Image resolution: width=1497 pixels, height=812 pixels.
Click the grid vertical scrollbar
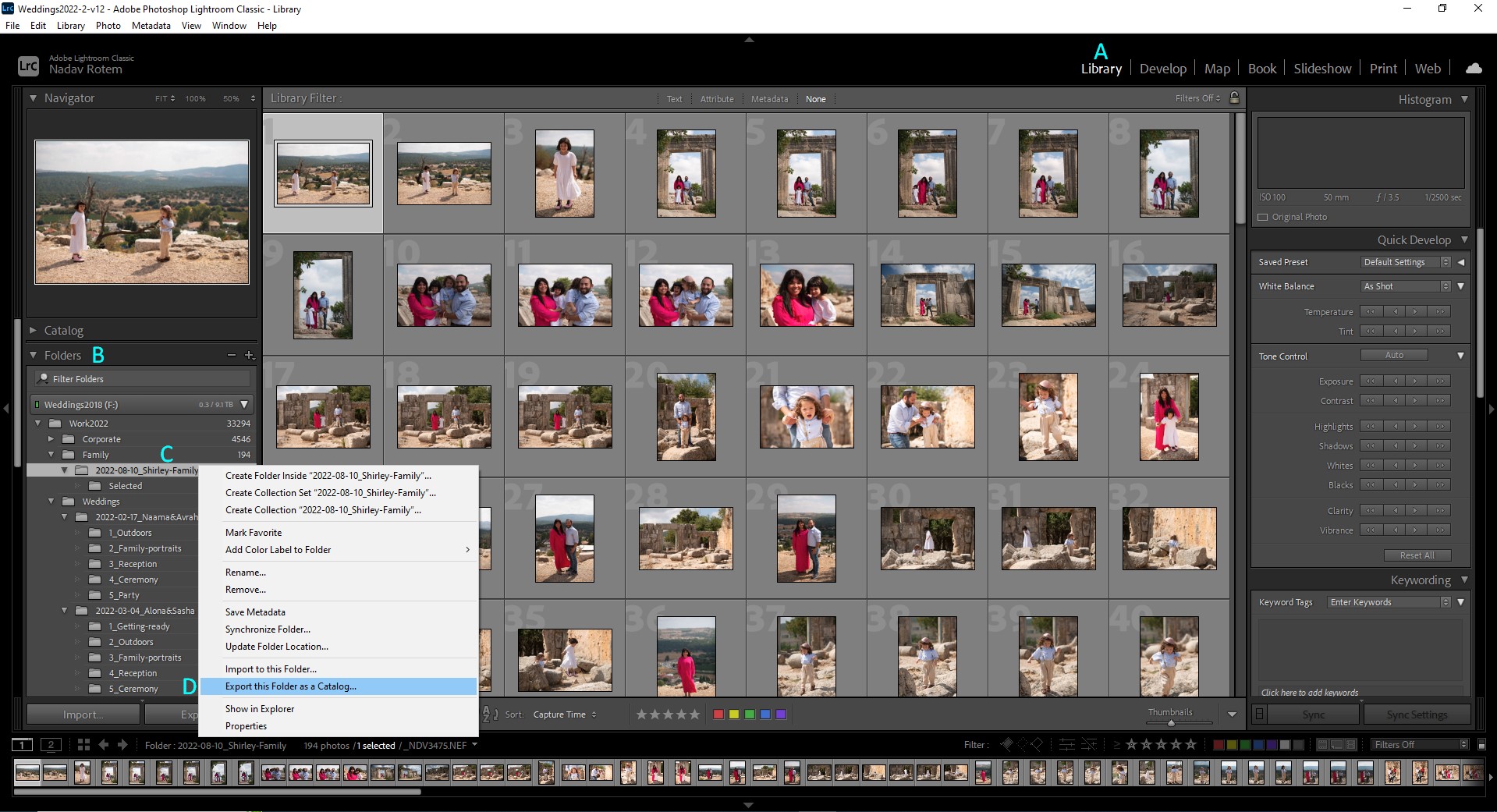(x=1240, y=168)
